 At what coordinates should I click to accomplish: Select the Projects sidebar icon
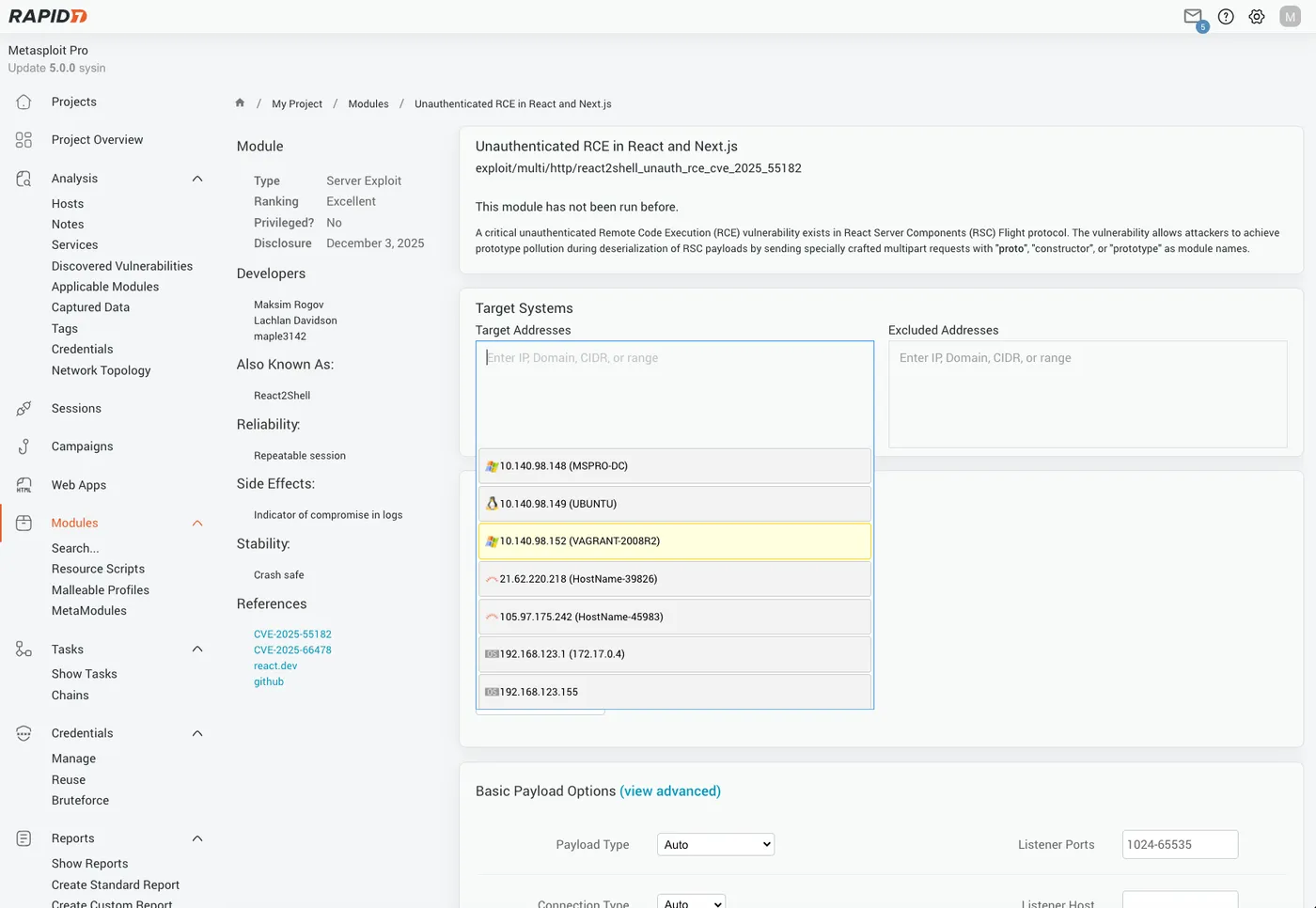23,102
